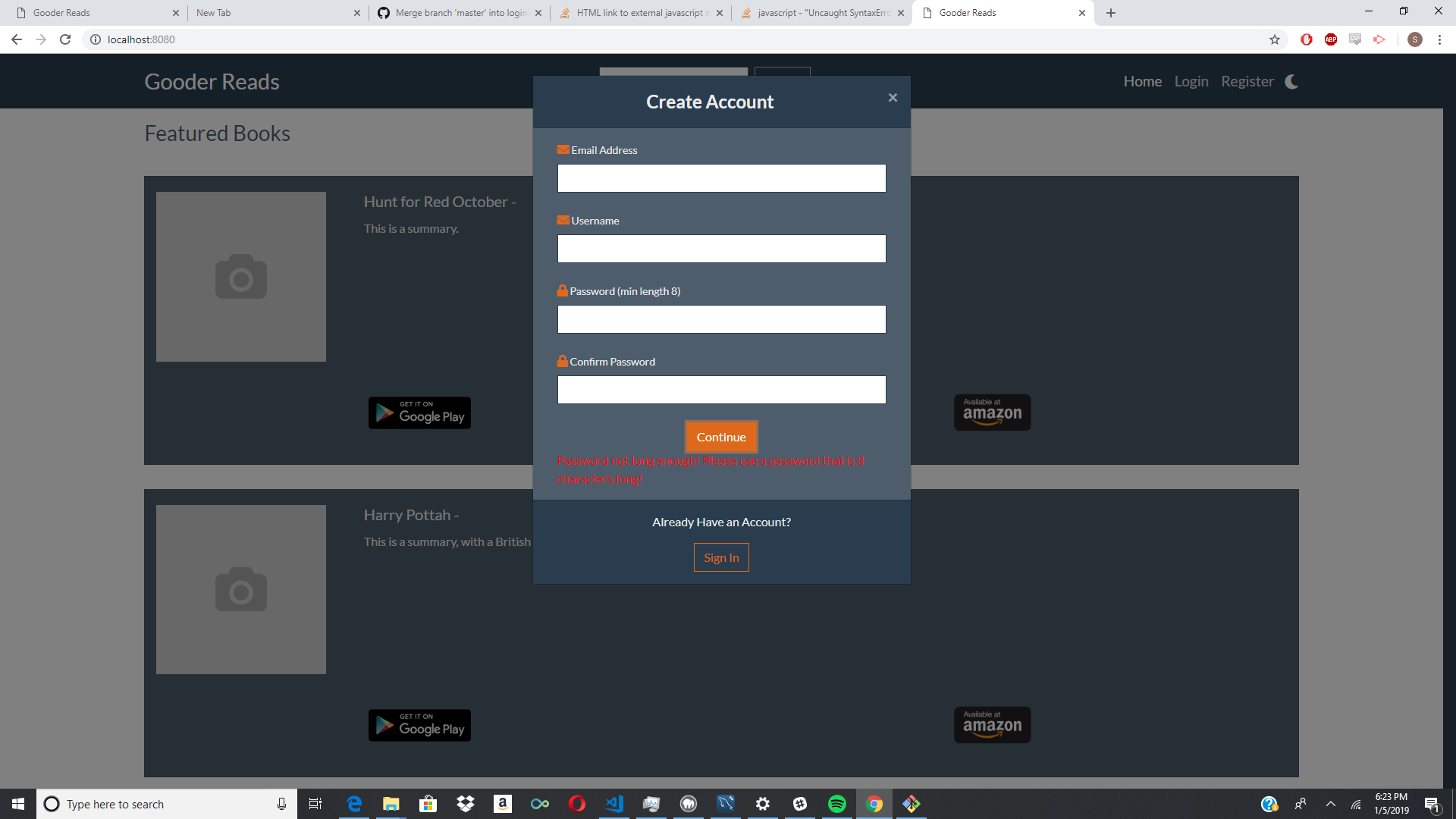Click the close modal X button
Screen dimensions: 1456x819
click(x=894, y=97)
